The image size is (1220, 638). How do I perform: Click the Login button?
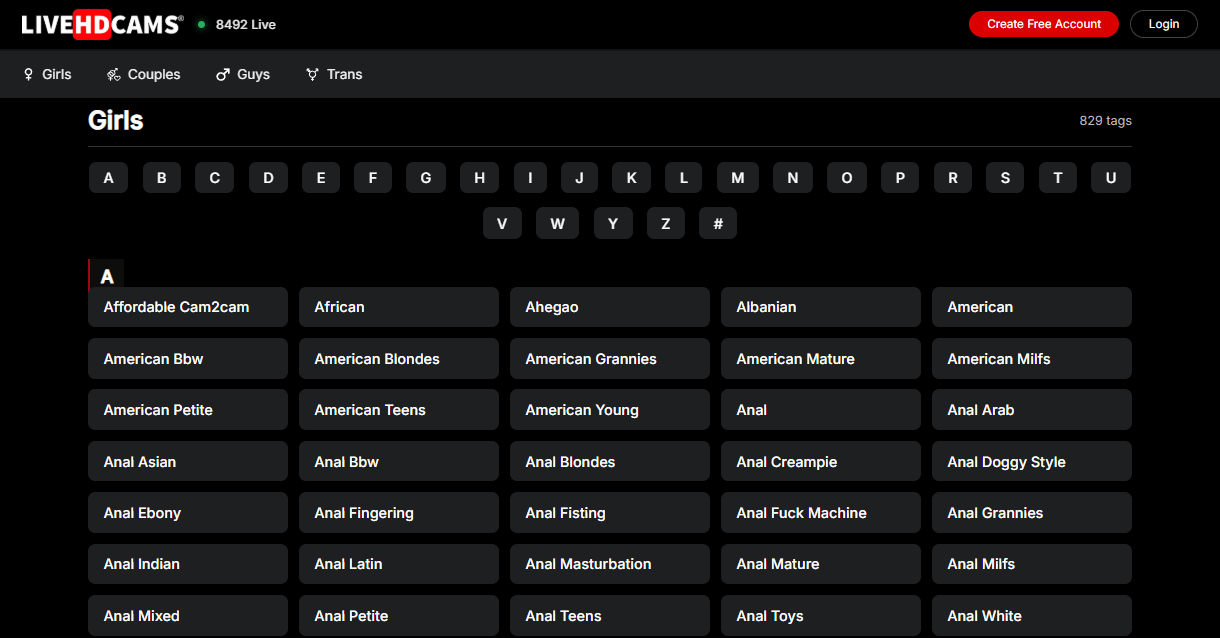[1163, 24]
